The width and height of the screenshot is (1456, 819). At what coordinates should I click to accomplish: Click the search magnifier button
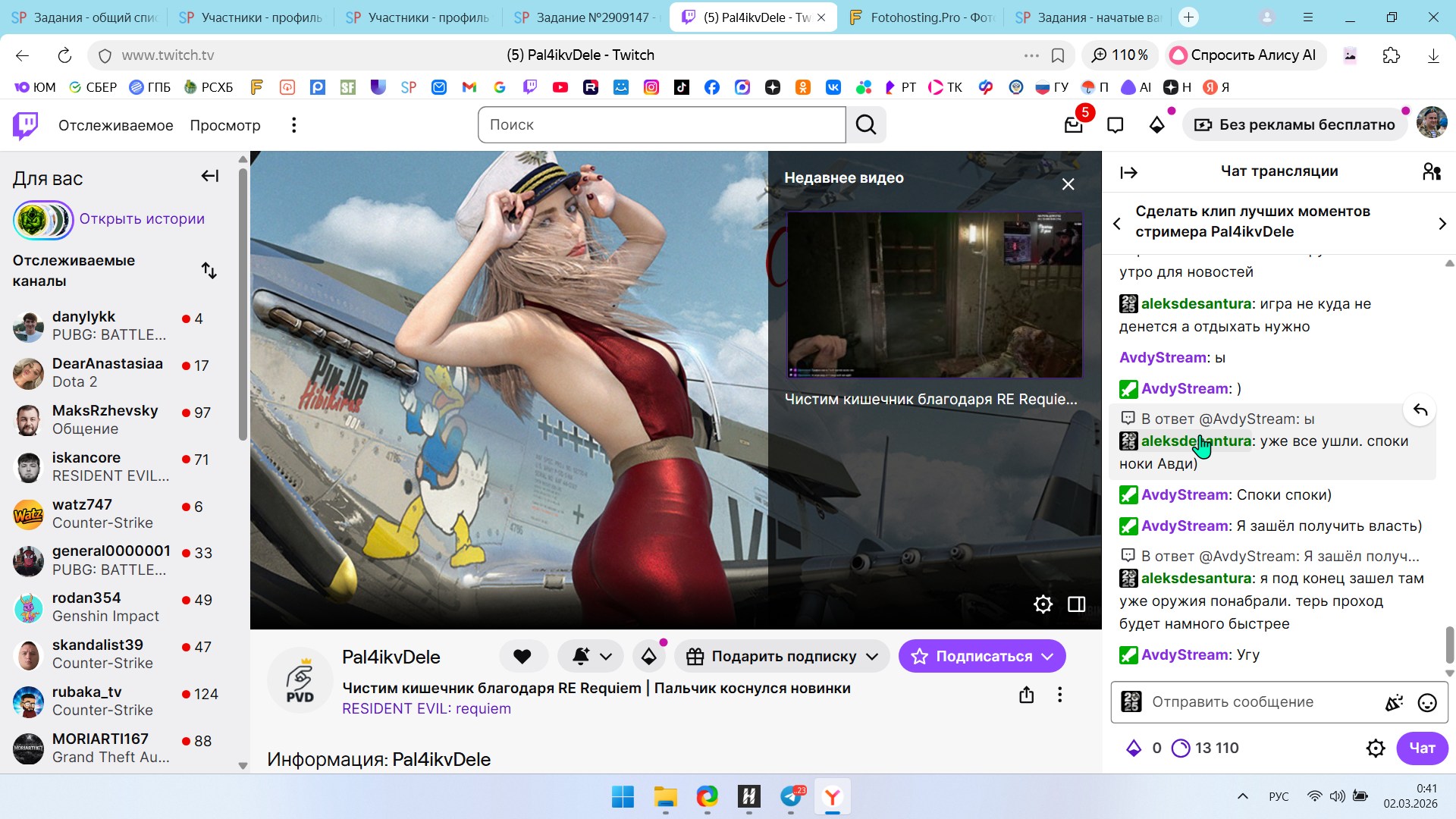(x=866, y=125)
